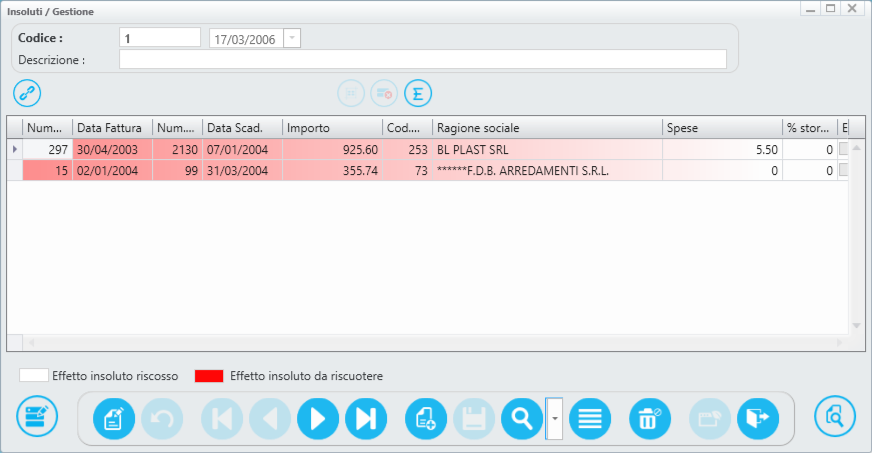872x453 pixels.
Task: Open the list view icon
Action: pos(590,419)
